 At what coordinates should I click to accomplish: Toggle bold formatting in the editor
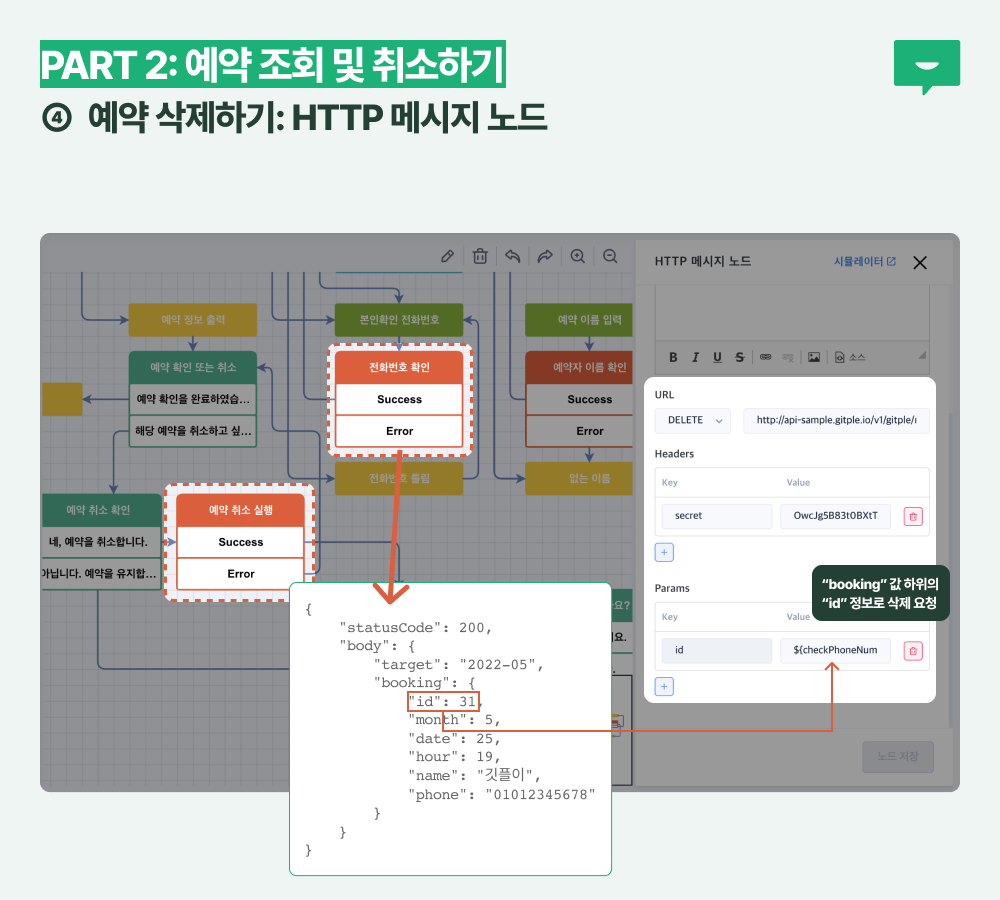tap(673, 357)
